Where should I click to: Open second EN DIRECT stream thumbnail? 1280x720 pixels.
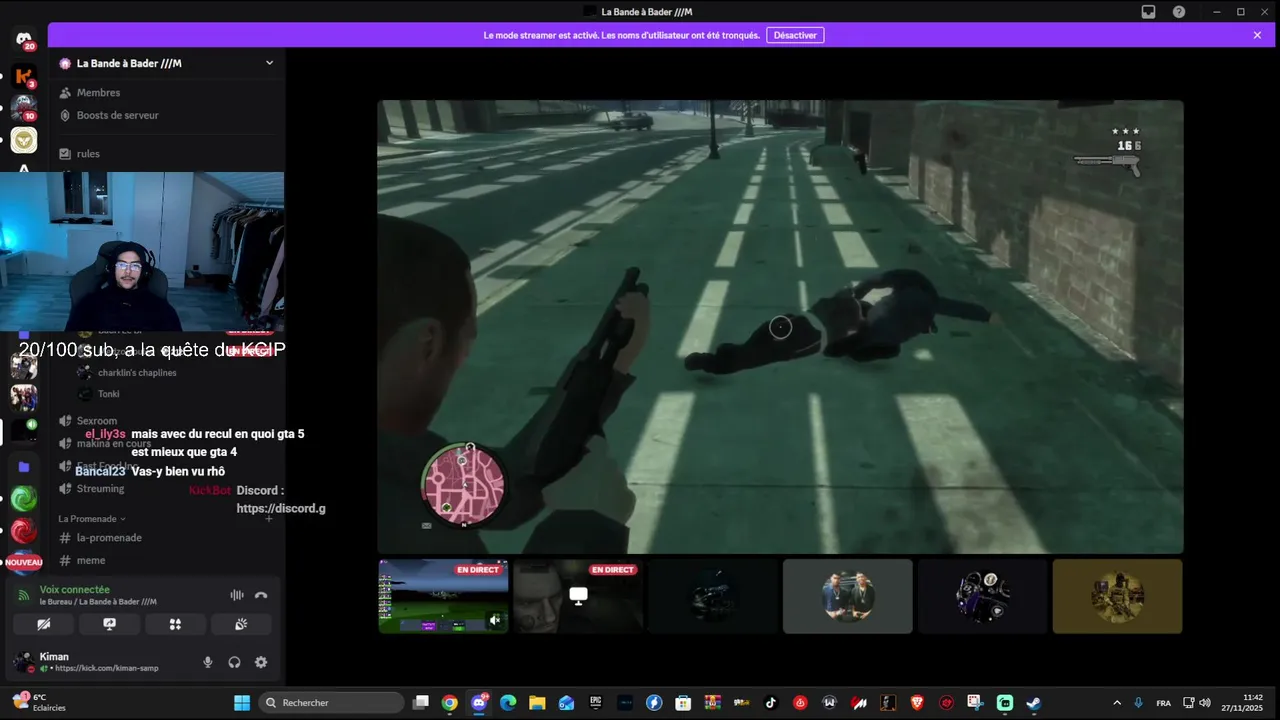578,596
